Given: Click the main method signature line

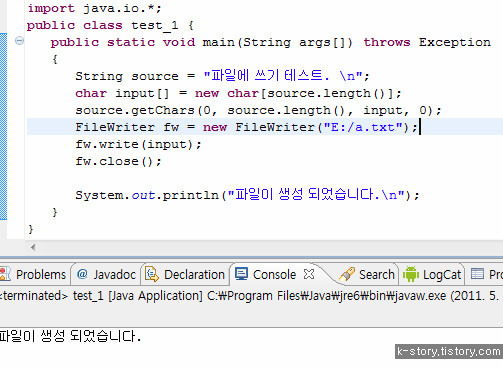Looking at the screenshot, I should [270, 42].
